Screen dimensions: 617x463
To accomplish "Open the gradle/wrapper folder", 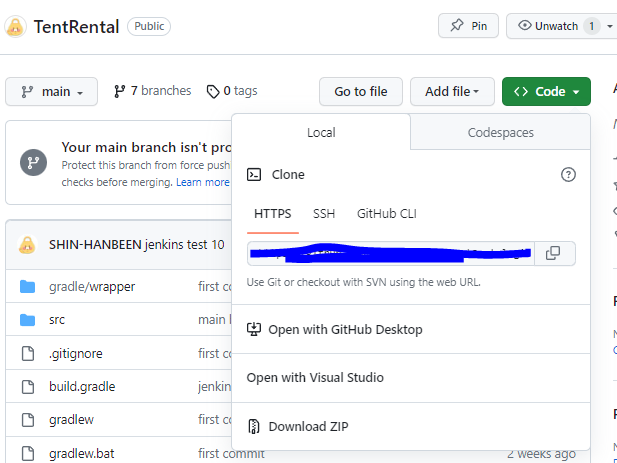I will (x=92, y=287).
